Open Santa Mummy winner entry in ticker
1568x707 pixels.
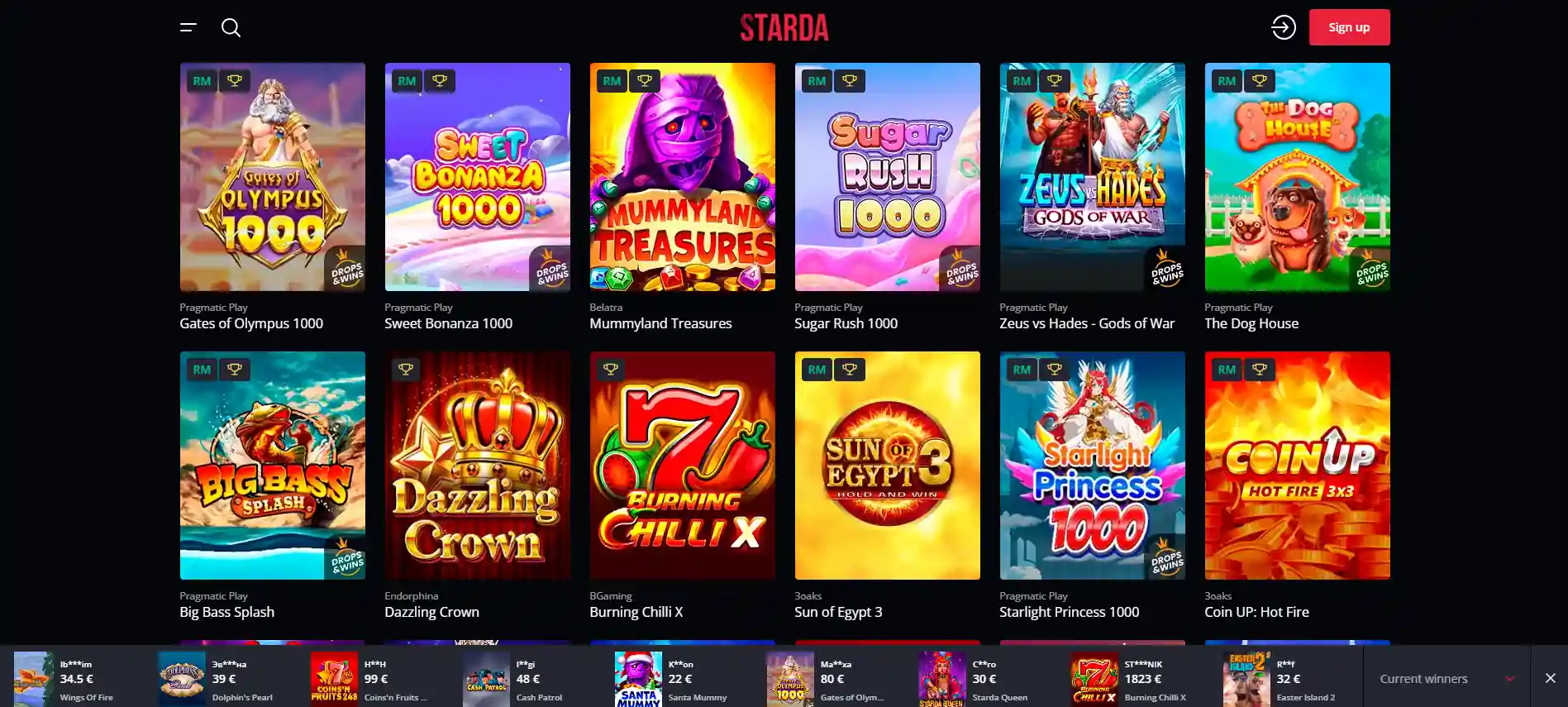683,678
